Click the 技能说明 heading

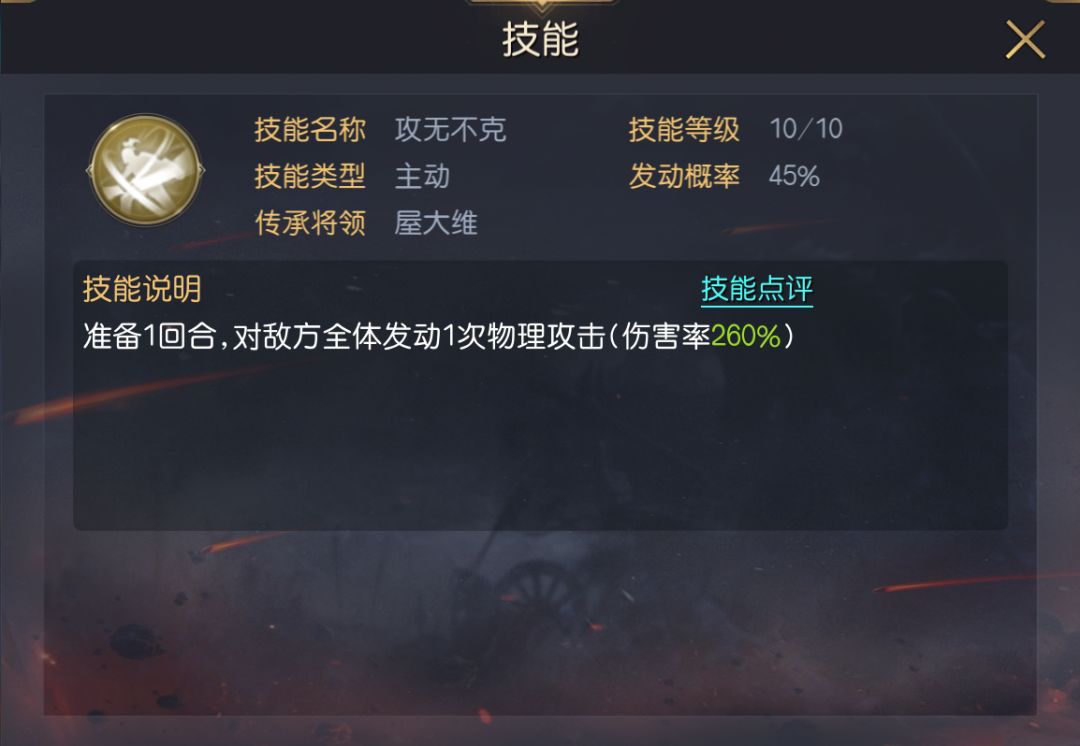(x=142, y=289)
